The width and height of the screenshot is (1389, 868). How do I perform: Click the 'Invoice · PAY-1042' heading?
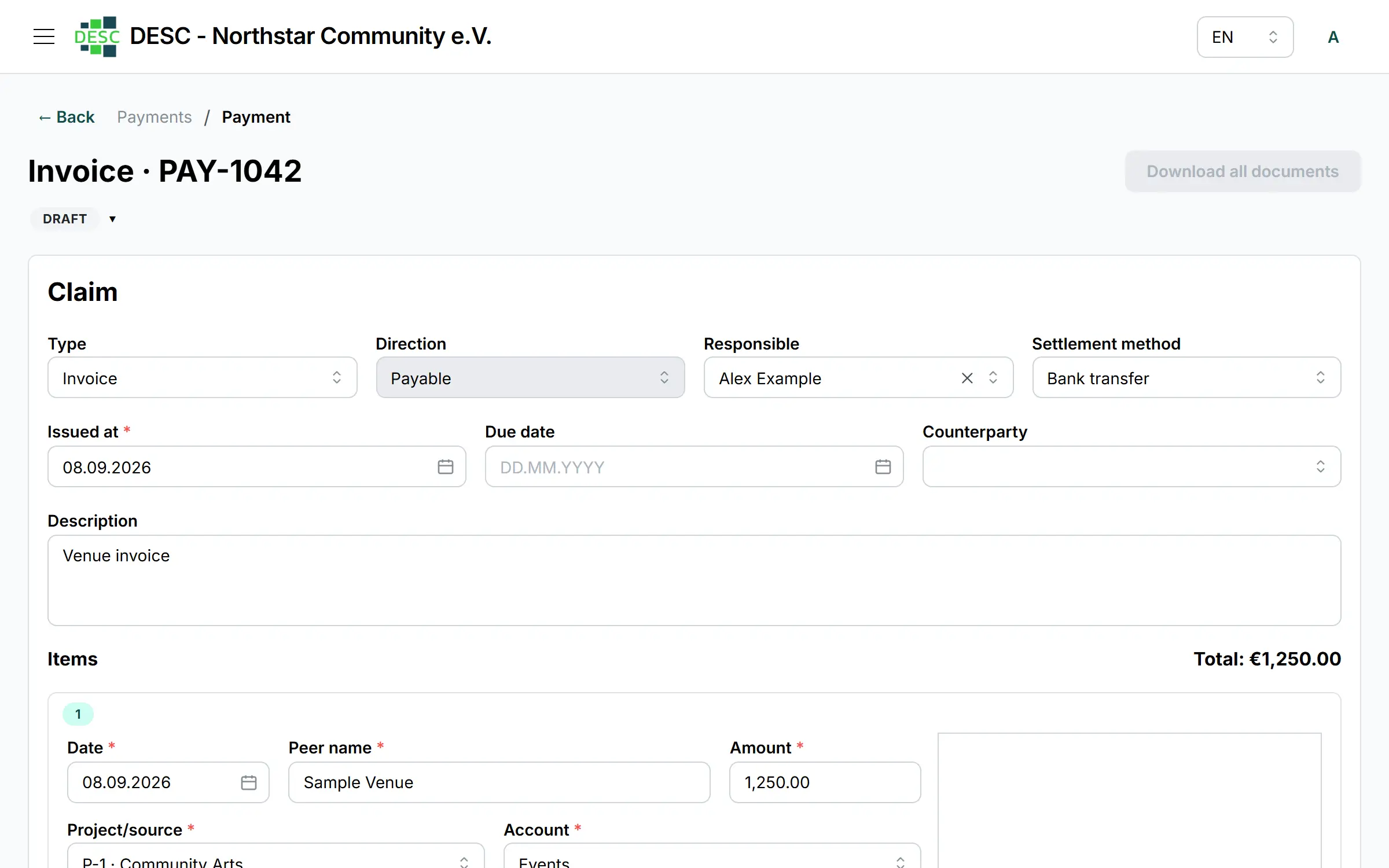coord(165,171)
